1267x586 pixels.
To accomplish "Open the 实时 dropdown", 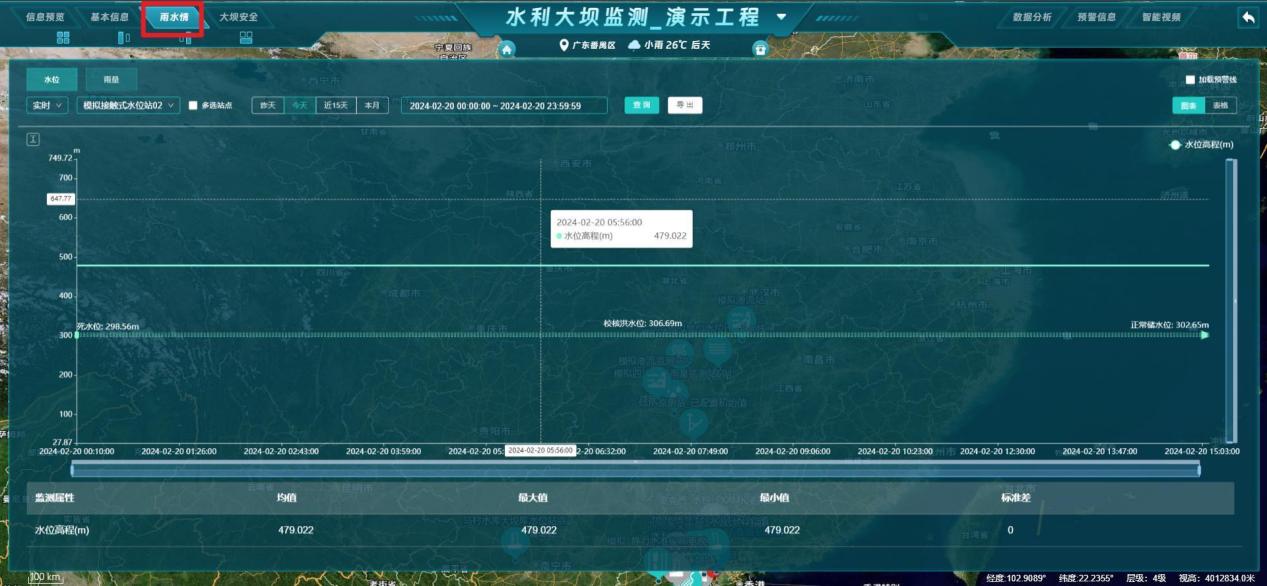I will 48,105.
